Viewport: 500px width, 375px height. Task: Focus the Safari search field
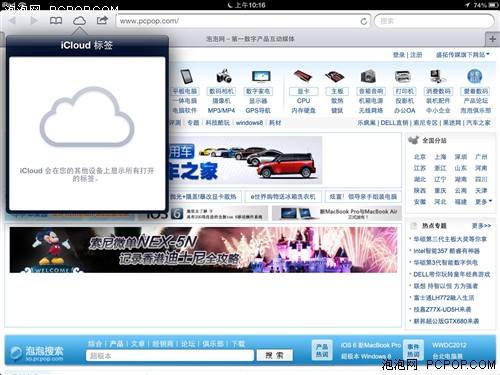click(x=434, y=21)
